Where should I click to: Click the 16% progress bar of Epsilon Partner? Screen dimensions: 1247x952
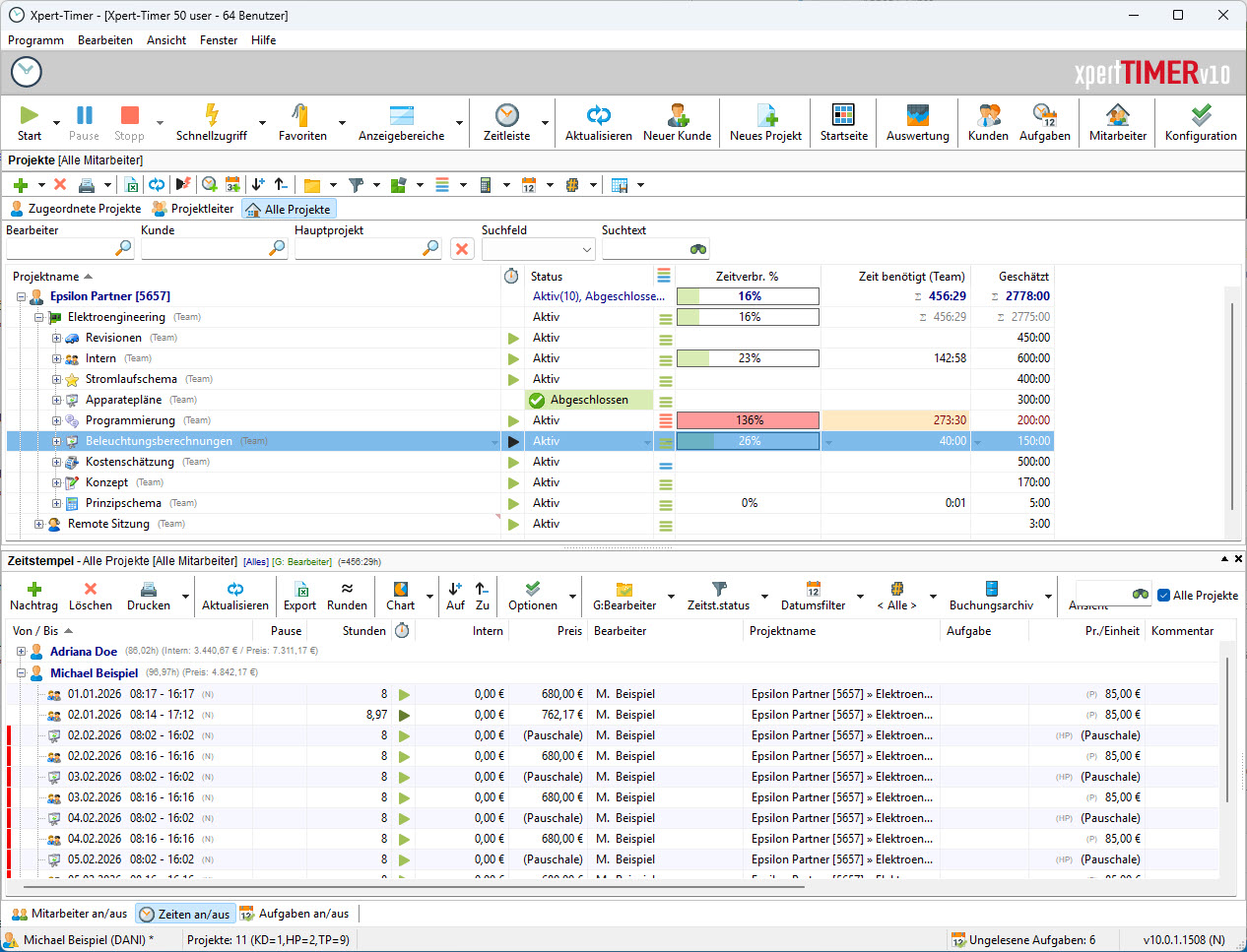click(748, 296)
